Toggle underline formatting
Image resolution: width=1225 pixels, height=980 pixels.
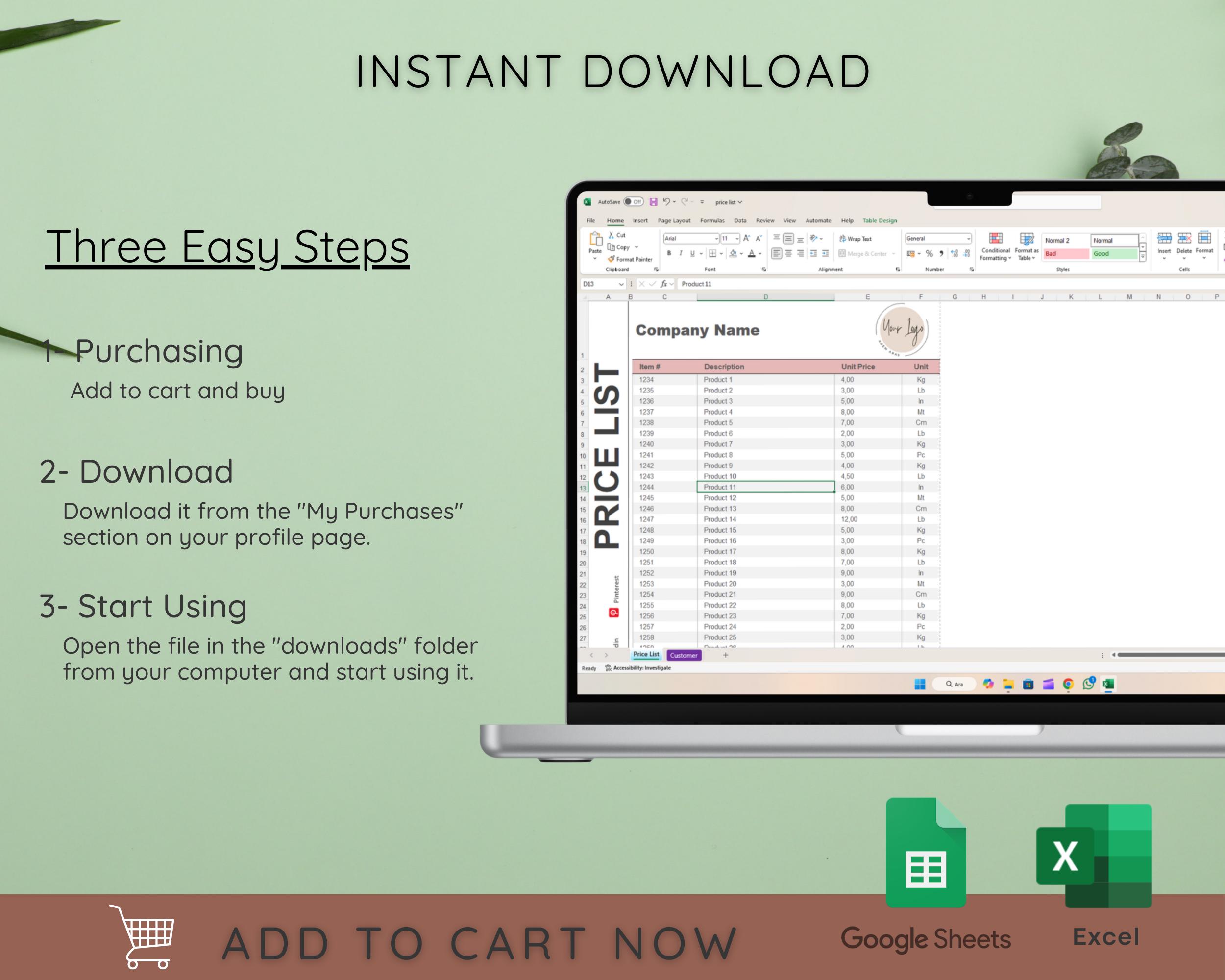point(692,253)
